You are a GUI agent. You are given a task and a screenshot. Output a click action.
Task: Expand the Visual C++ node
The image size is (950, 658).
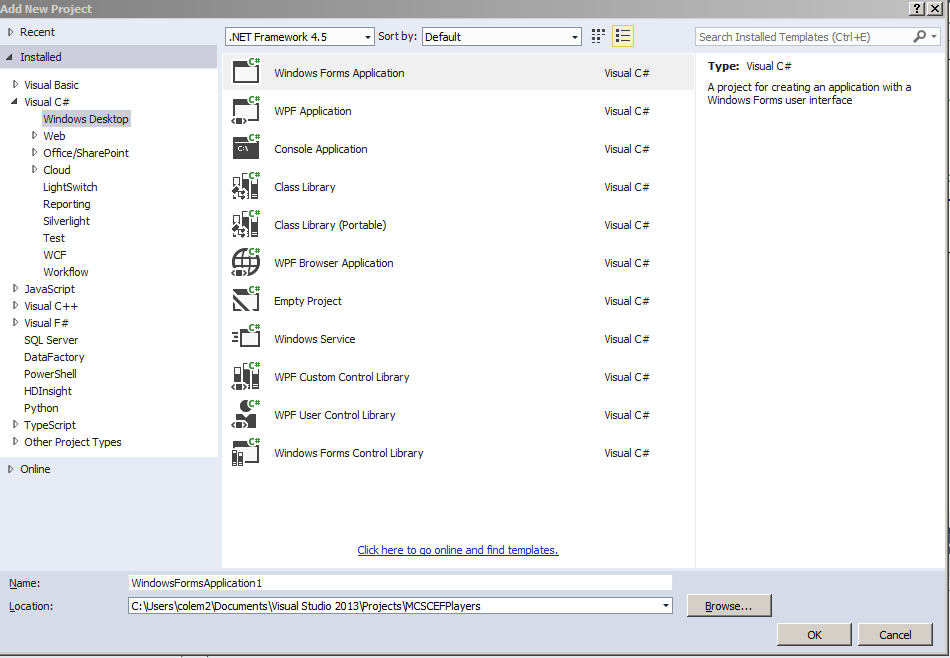pyautogui.click(x=15, y=305)
